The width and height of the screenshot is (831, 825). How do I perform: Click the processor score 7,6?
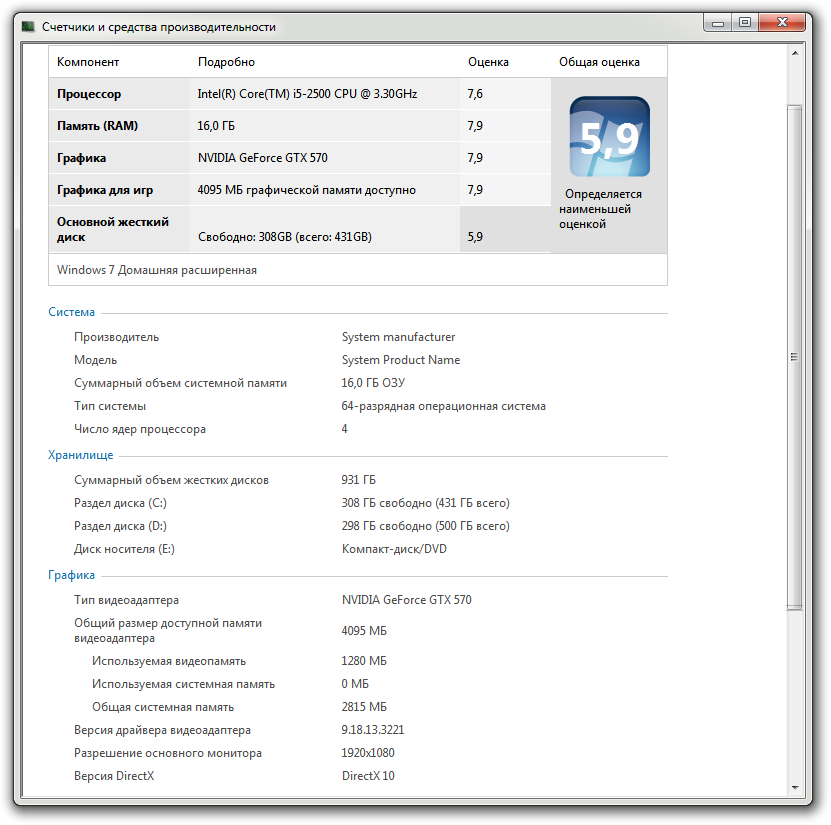pos(475,94)
